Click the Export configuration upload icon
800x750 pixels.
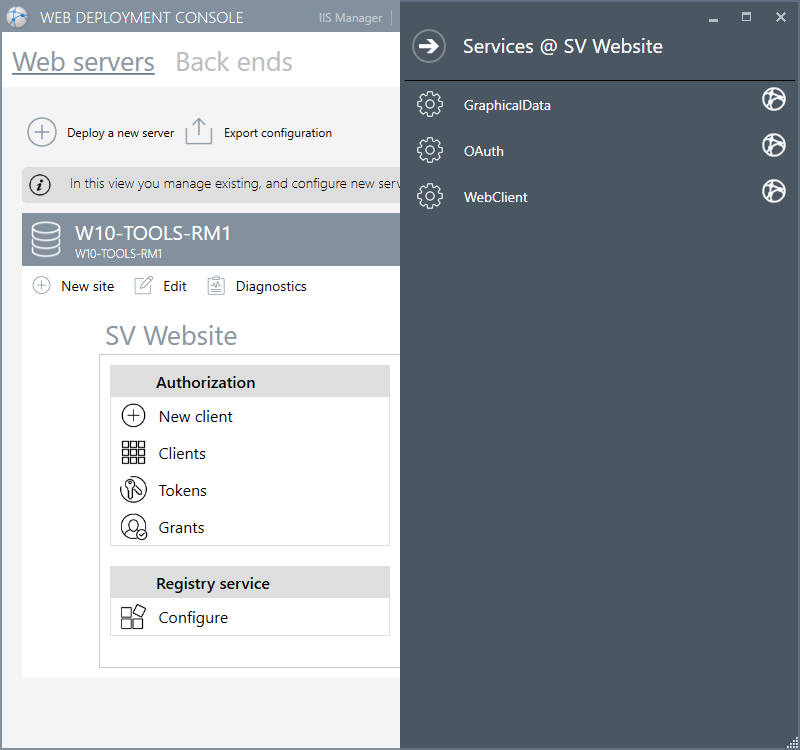[x=199, y=132]
